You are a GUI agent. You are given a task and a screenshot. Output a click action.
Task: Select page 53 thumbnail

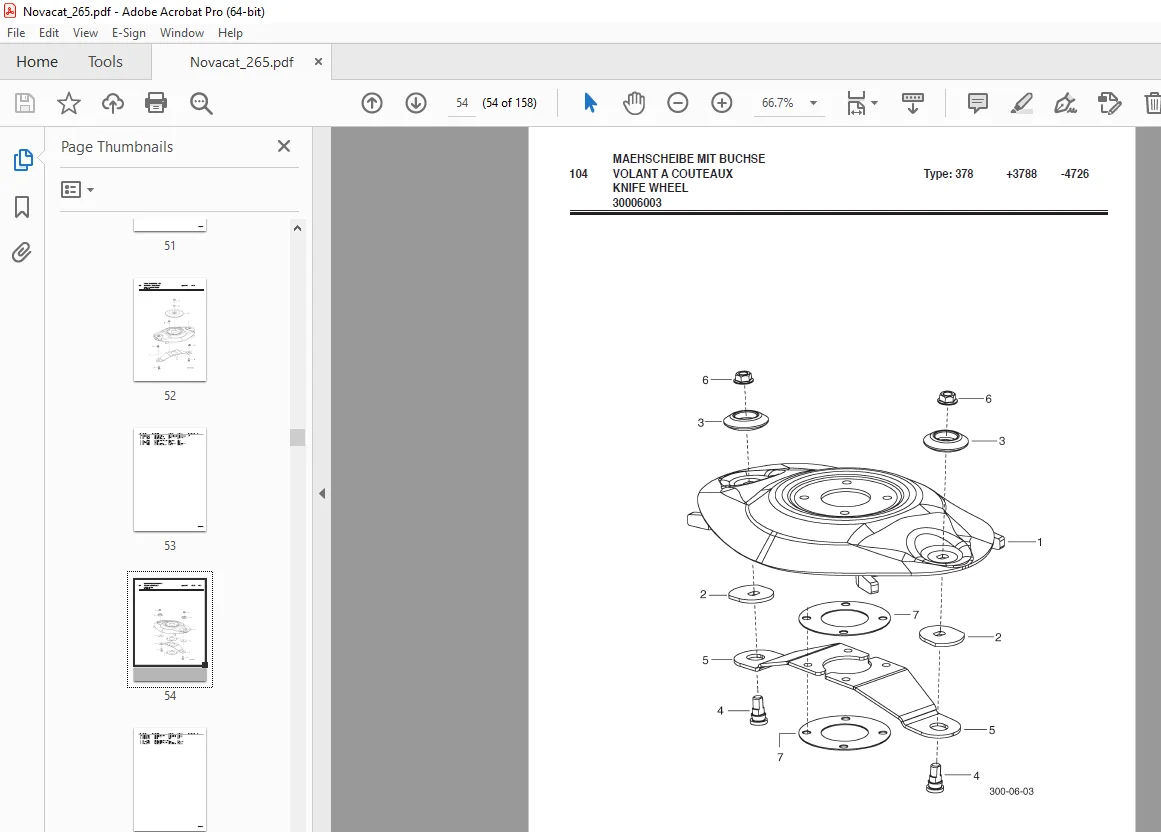pyautogui.click(x=170, y=480)
